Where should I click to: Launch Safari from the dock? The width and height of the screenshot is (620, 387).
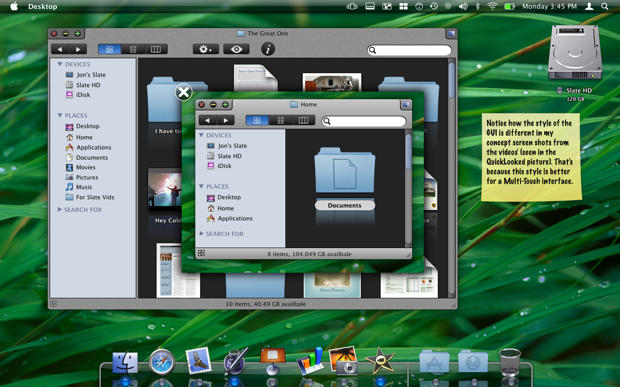161,361
